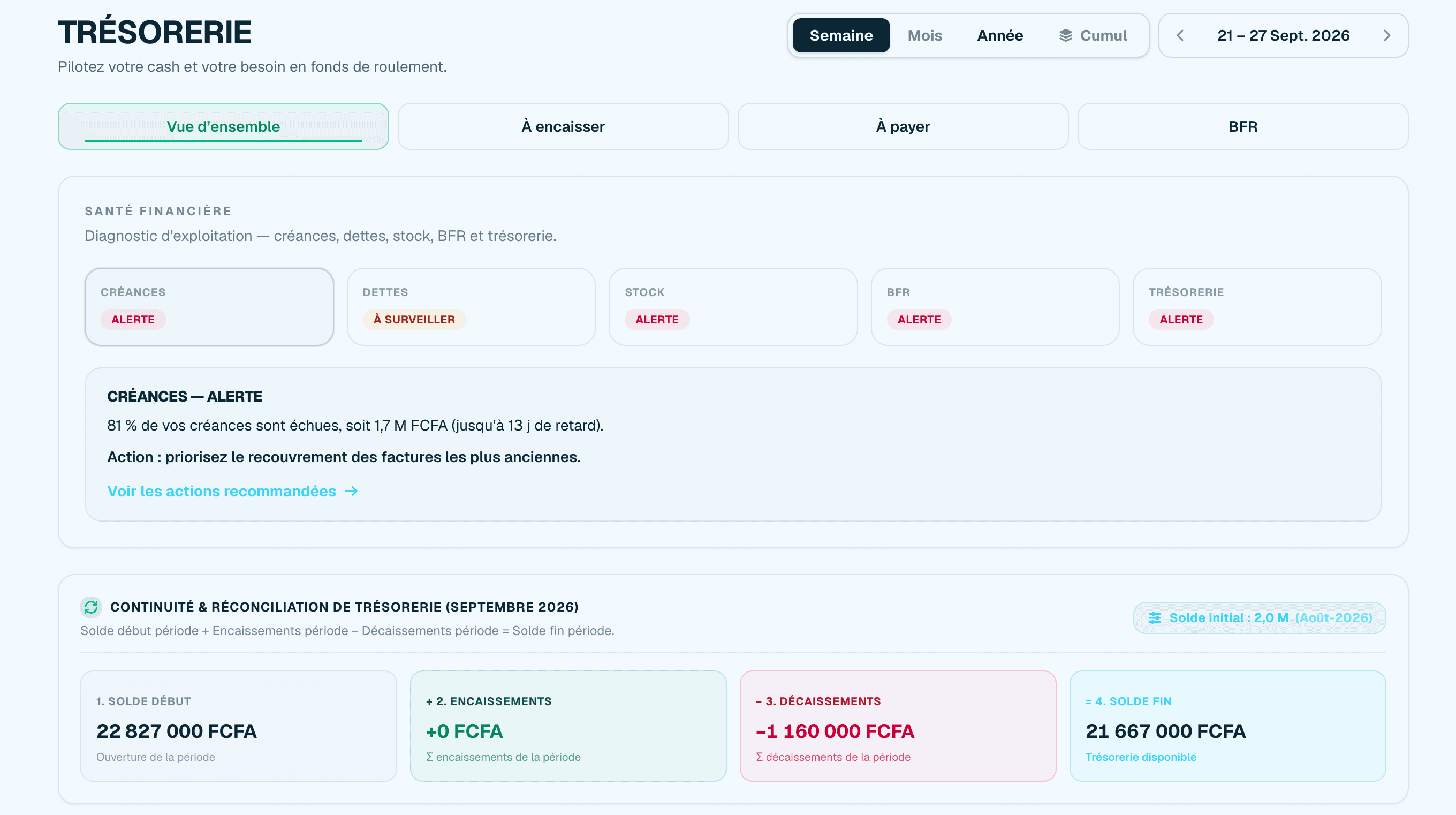Click the Trésorerie disponible label
The height and width of the screenshot is (815, 1456).
[x=1141, y=757]
